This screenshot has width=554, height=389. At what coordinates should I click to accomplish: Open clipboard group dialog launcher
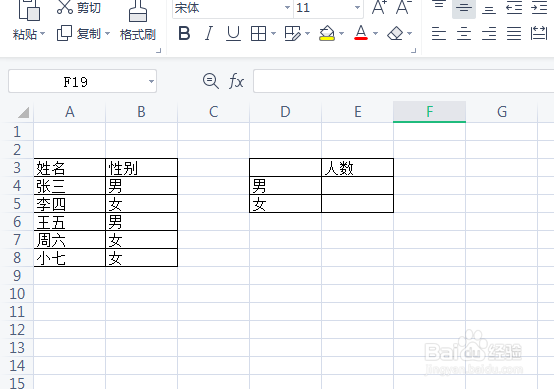159,51
